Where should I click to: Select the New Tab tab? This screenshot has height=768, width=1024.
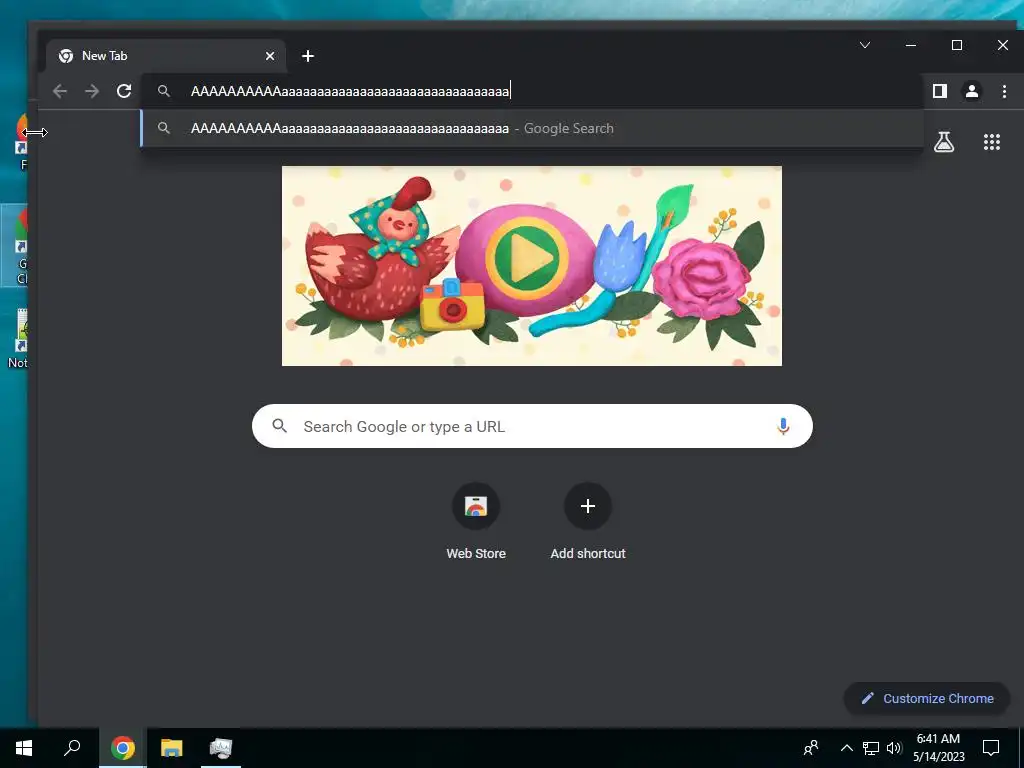point(166,56)
